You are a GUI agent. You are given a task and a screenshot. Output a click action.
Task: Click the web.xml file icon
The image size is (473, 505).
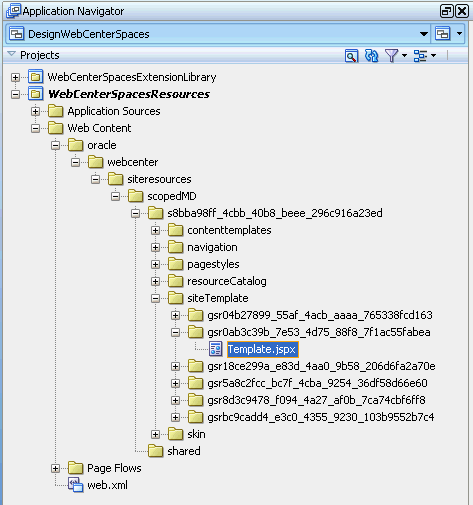pos(76,485)
